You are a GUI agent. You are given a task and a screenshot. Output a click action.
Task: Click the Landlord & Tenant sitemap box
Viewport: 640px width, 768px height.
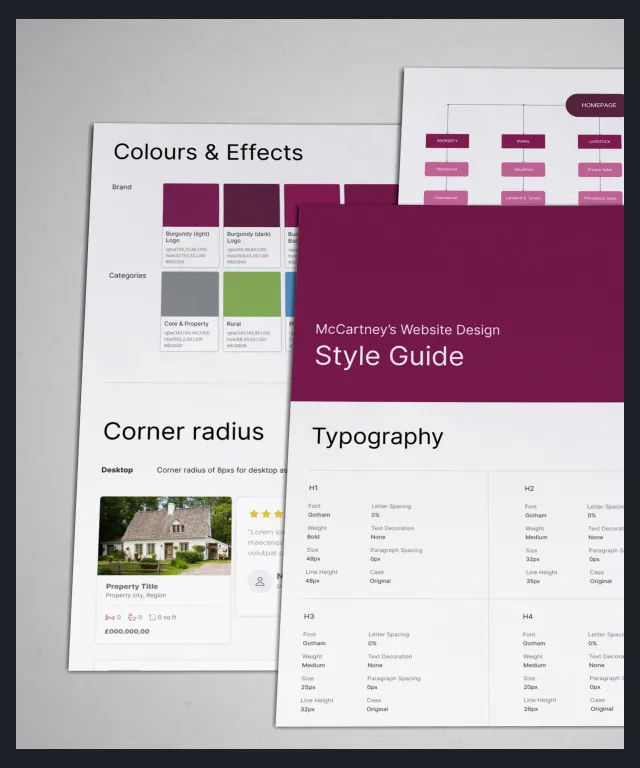click(x=523, y=198)
